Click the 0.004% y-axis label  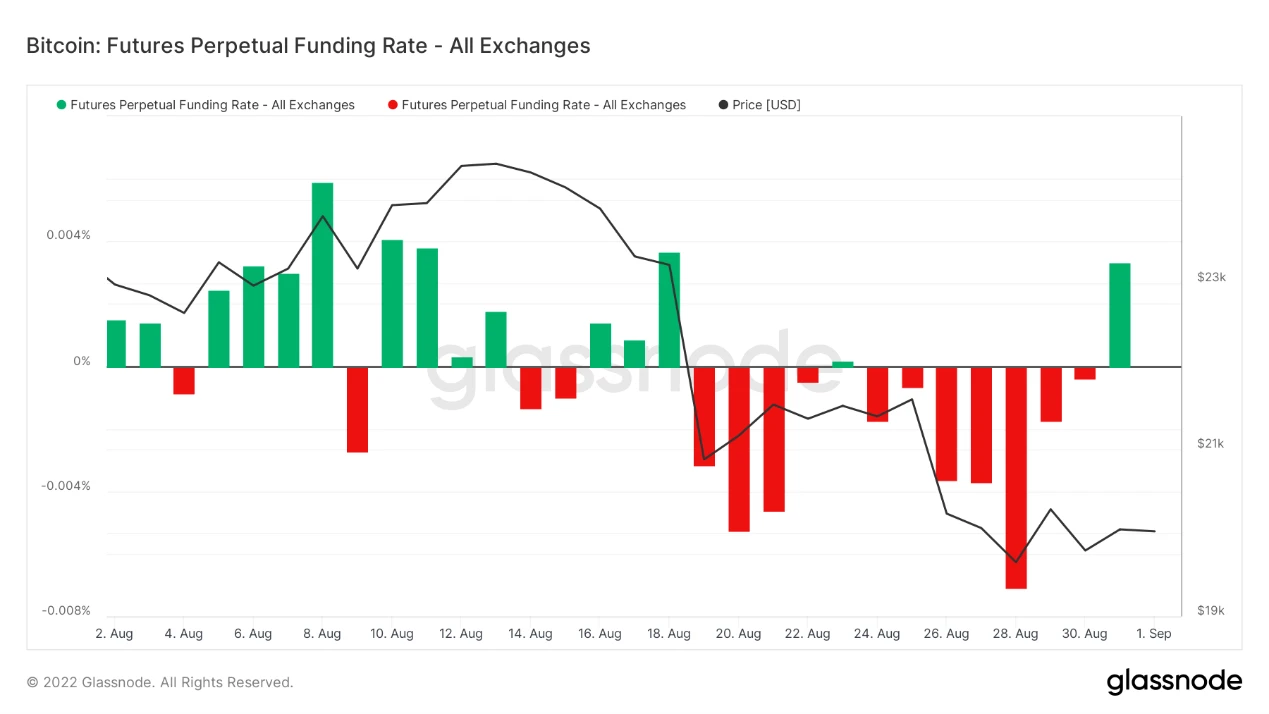(68, 236)
